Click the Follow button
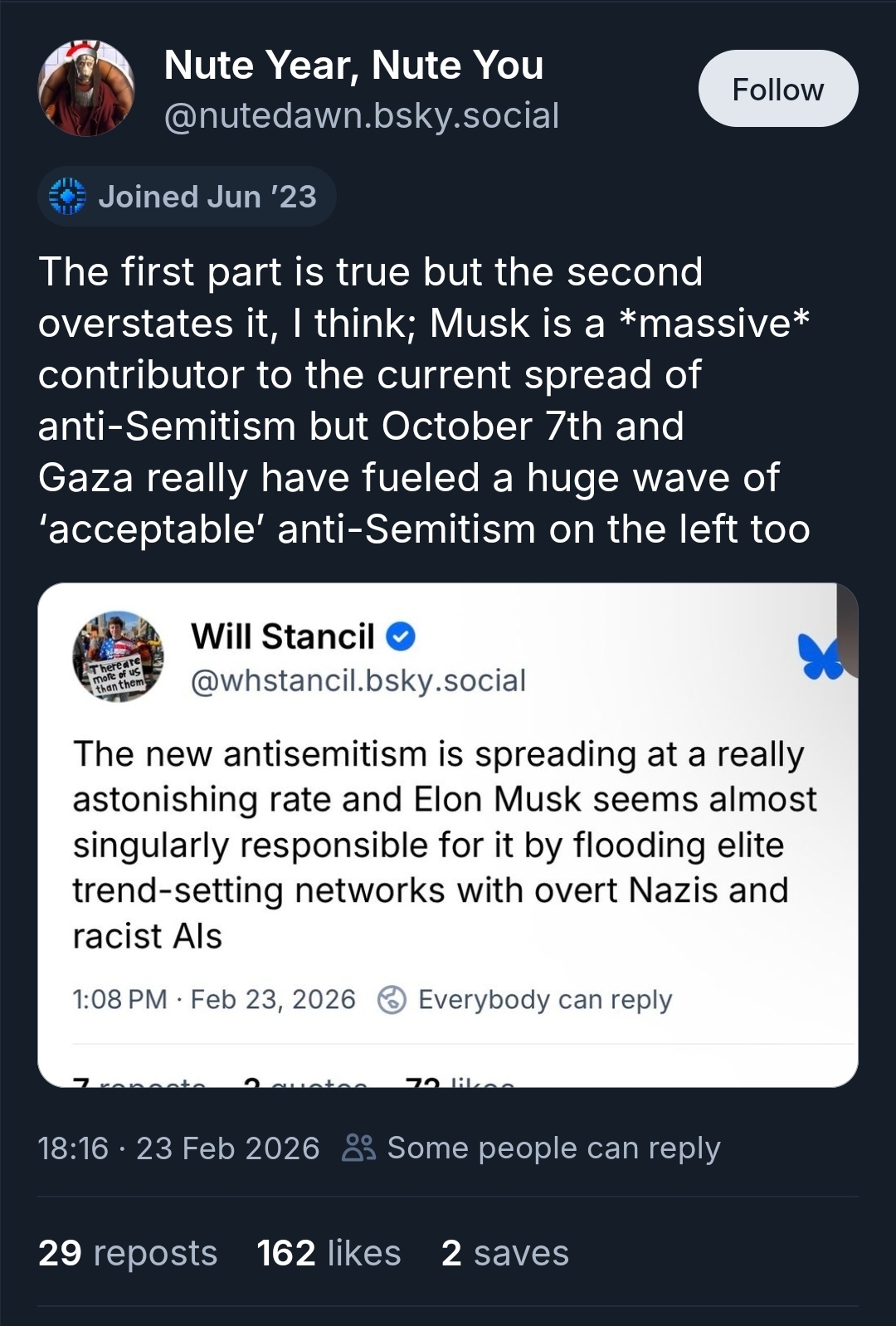Viewport: 896px width, 1326px height. (x=777, y=89)
